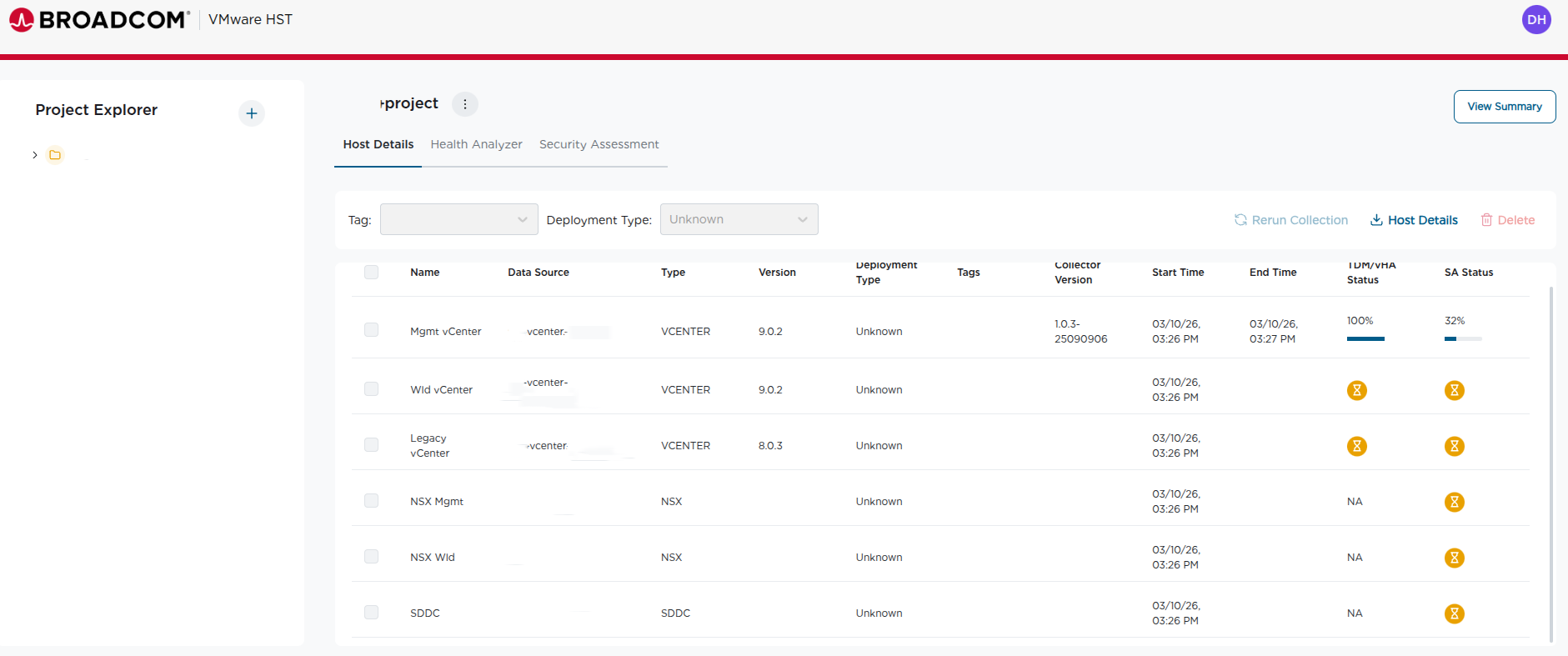Screen dimensions: 1568x656
Task: Click the View Summary button
Action: pos(1504,107)
